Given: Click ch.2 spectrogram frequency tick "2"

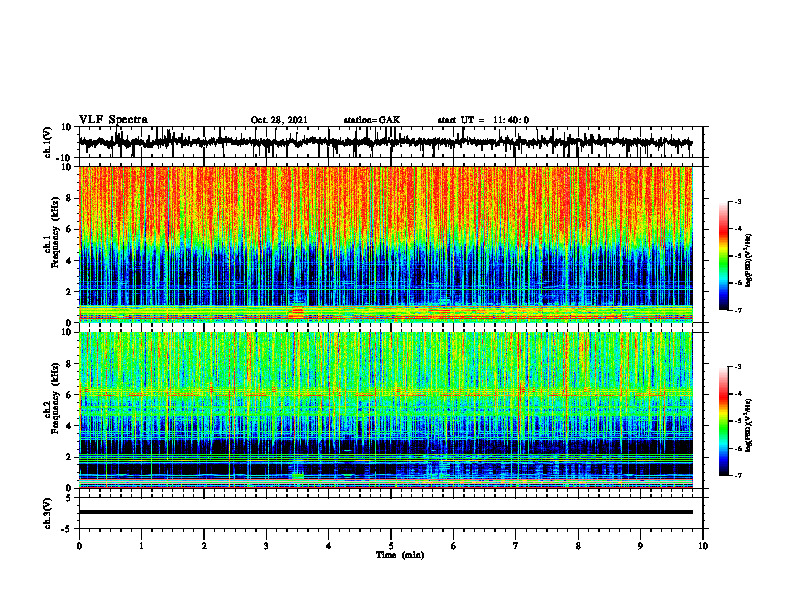Looking at the screenshot, I should (70, 457).
